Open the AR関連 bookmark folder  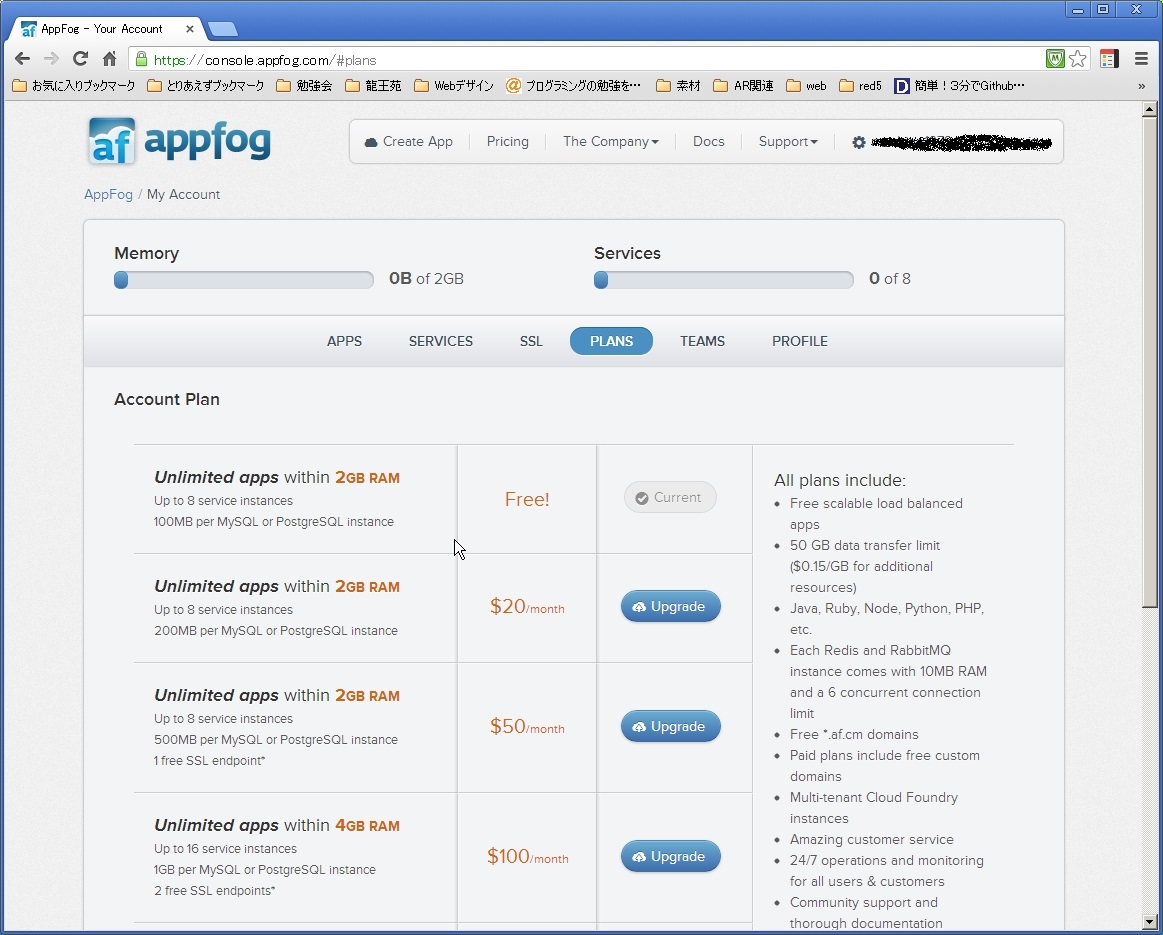743,86
